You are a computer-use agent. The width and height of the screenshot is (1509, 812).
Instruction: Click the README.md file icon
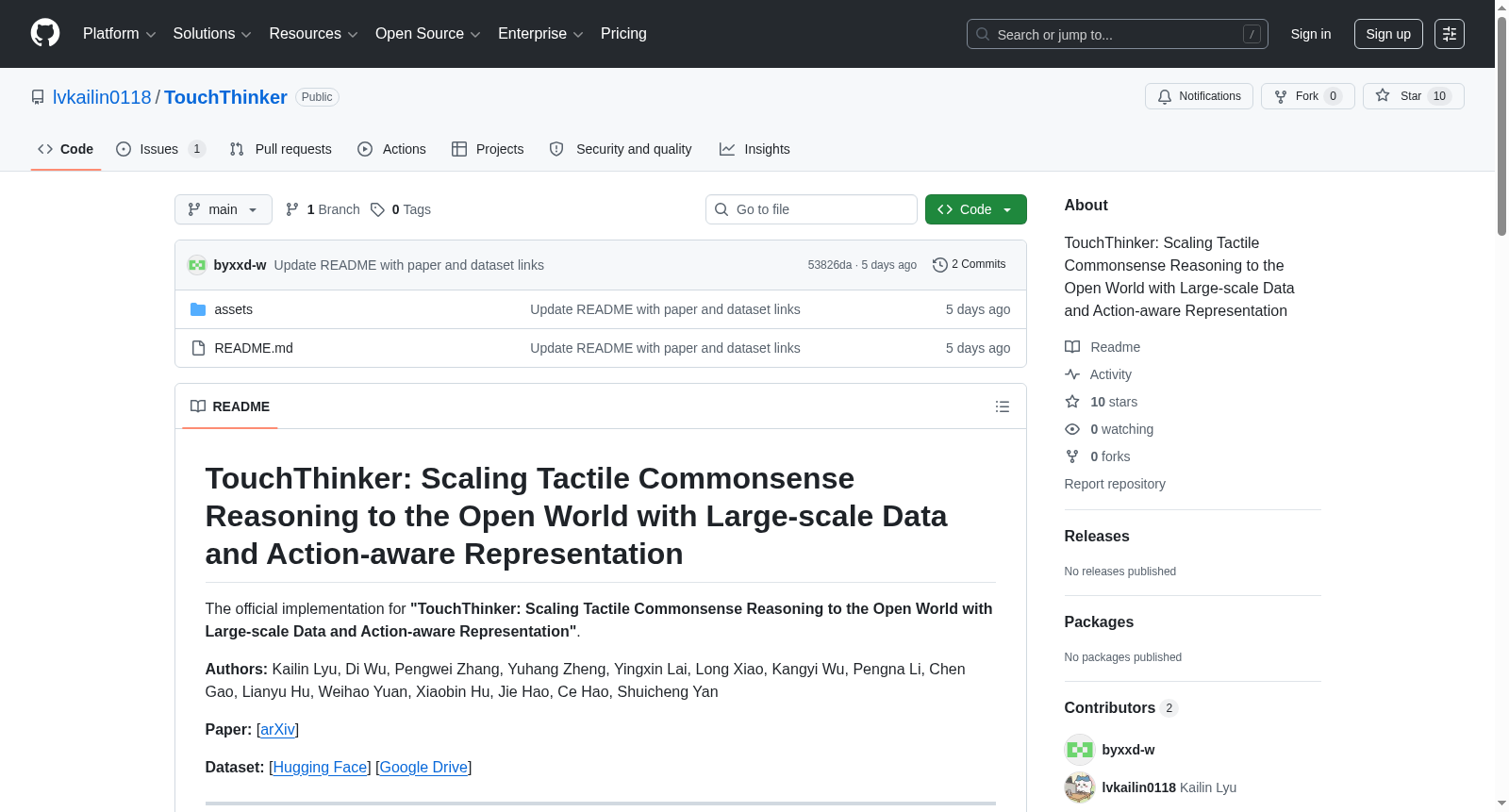(x=198, y=348)
